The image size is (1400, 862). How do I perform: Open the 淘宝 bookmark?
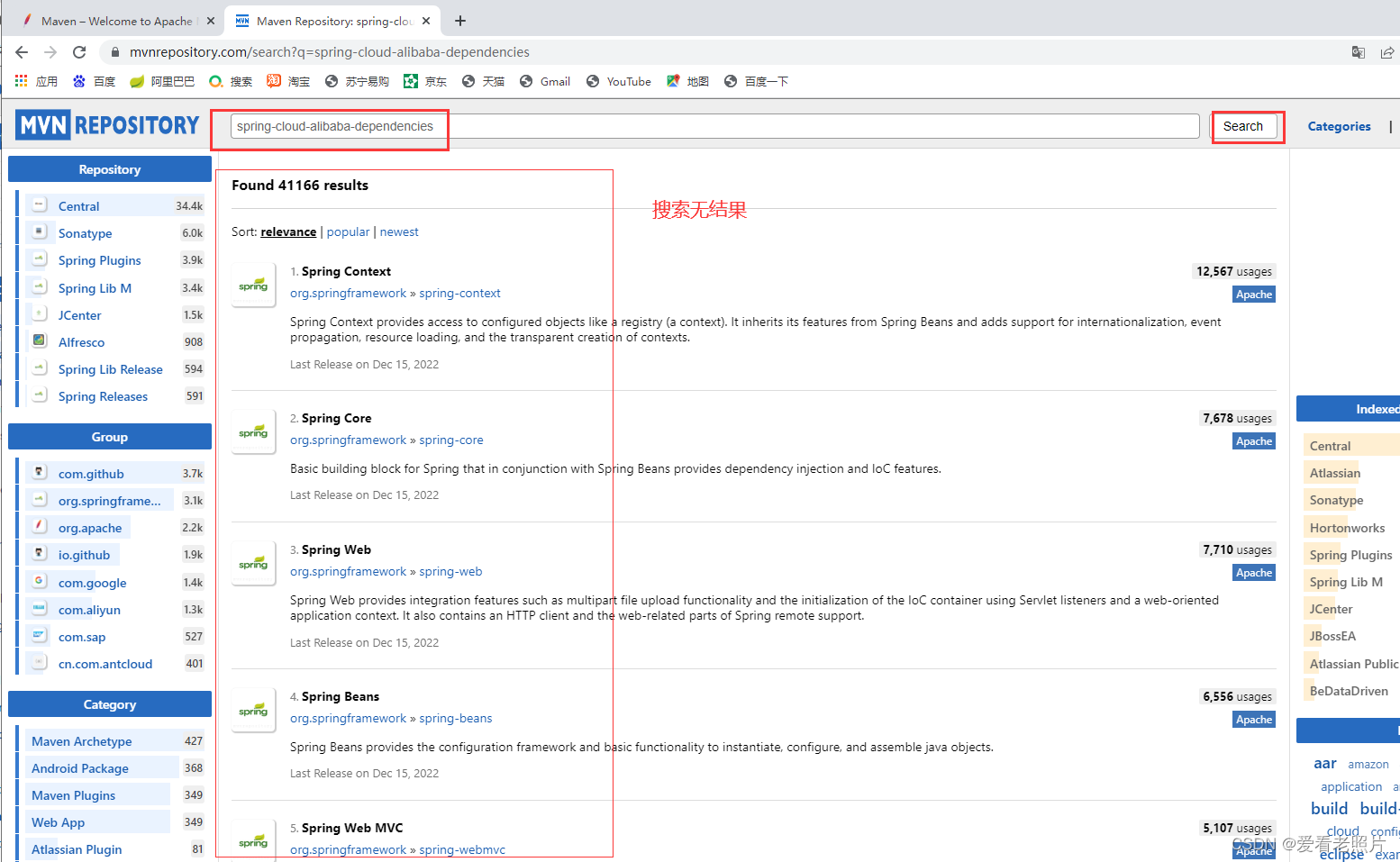point(288,81)
